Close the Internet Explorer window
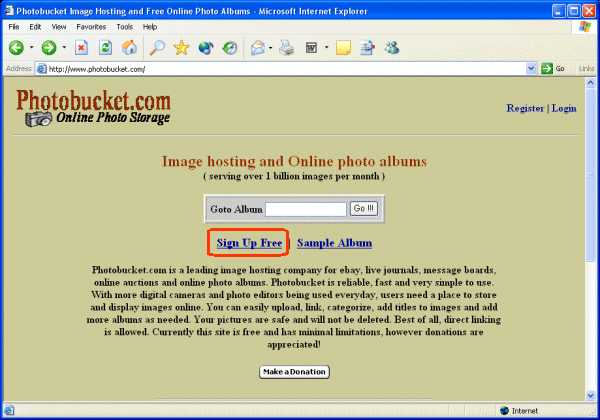600x420 pixels. 589,11
